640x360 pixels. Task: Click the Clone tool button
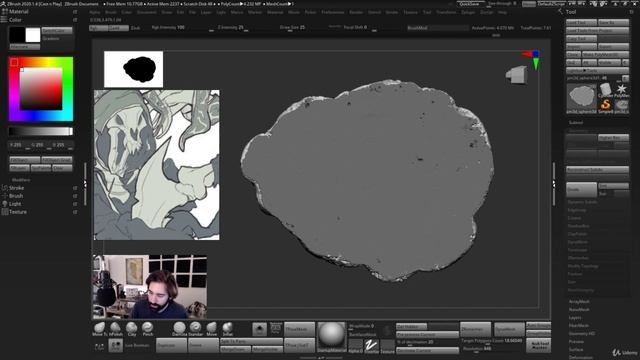(x=573, y=54)
